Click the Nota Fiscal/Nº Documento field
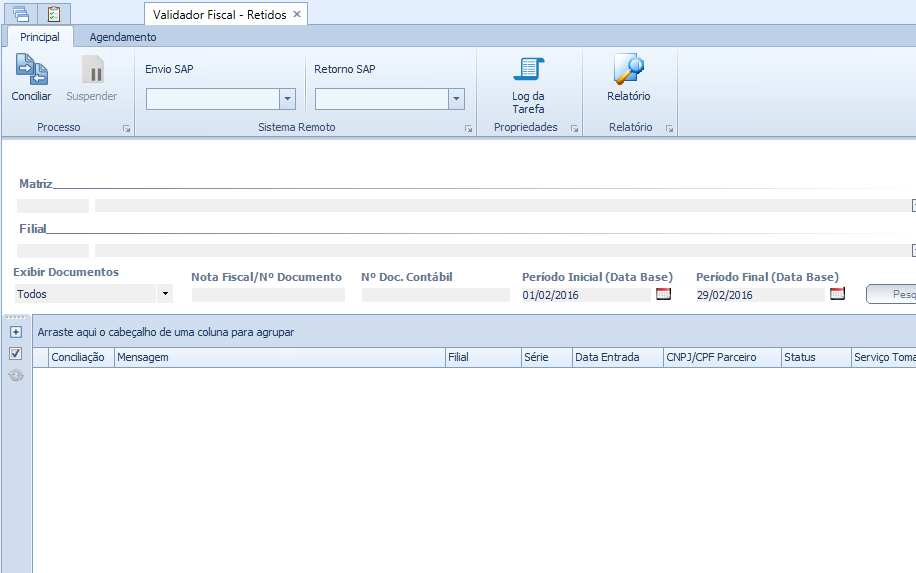Screen dimensions: 916x573 [268, 295]
